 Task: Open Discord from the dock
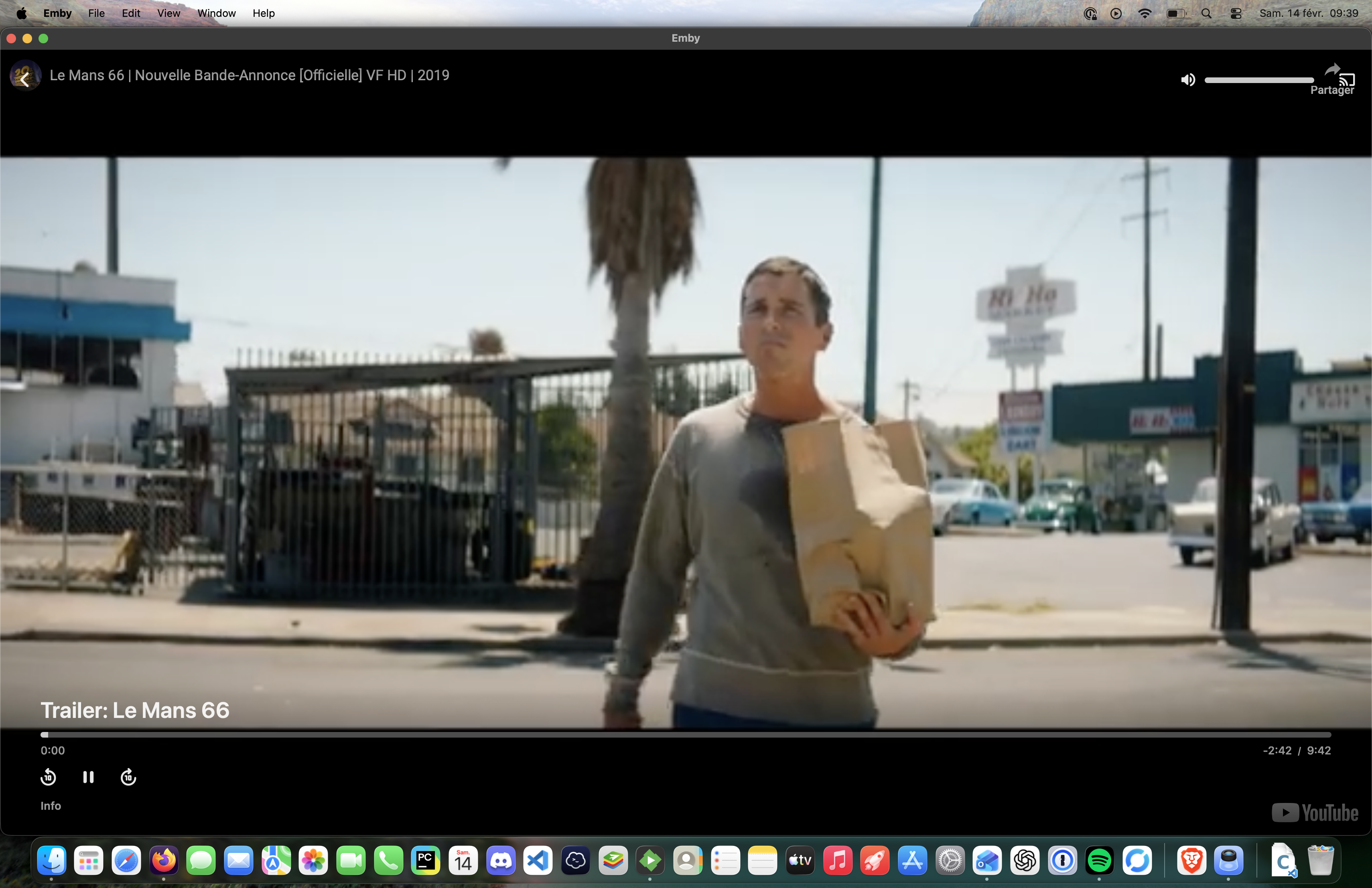pyautogui.click(x=500, y=860)
